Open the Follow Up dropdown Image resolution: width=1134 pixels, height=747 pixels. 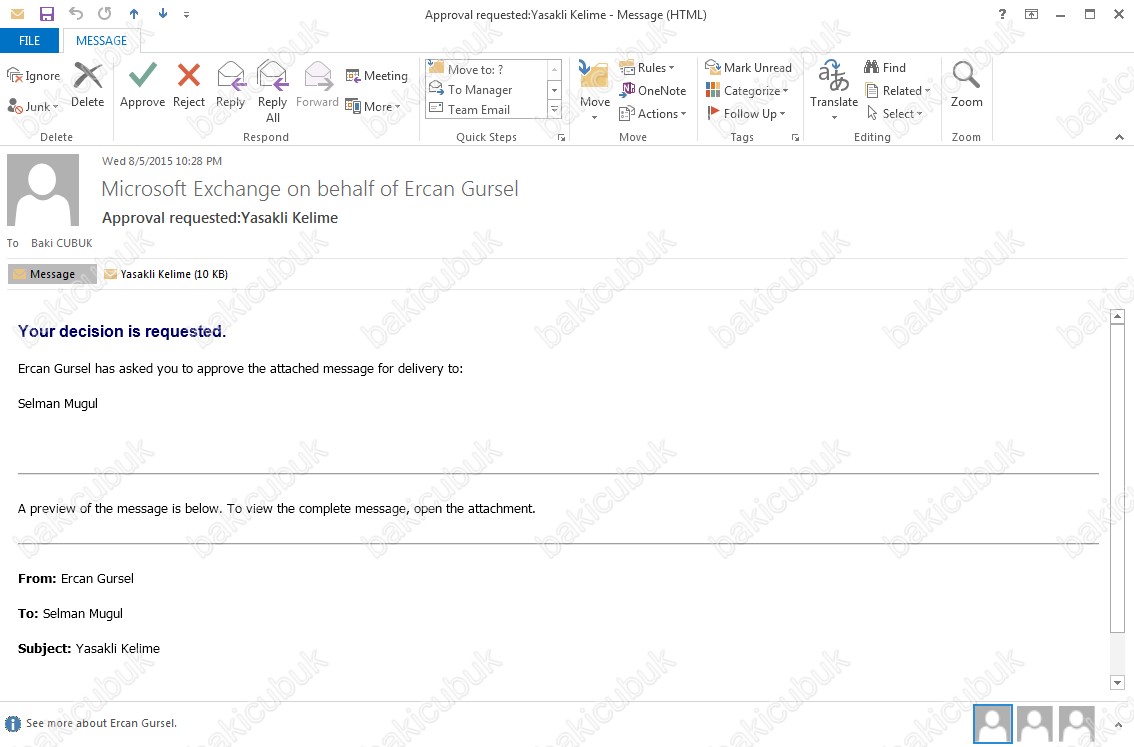[x=746, y=113]
